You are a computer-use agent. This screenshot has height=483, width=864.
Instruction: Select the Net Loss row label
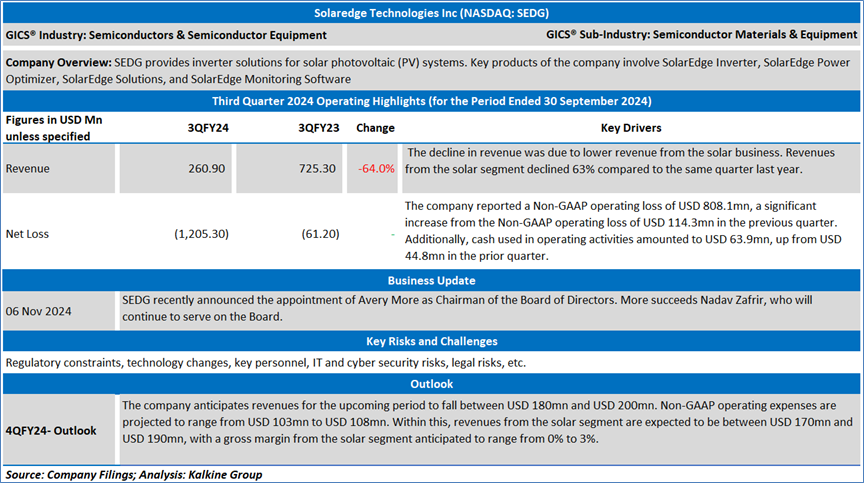click(x=27, y=234)
